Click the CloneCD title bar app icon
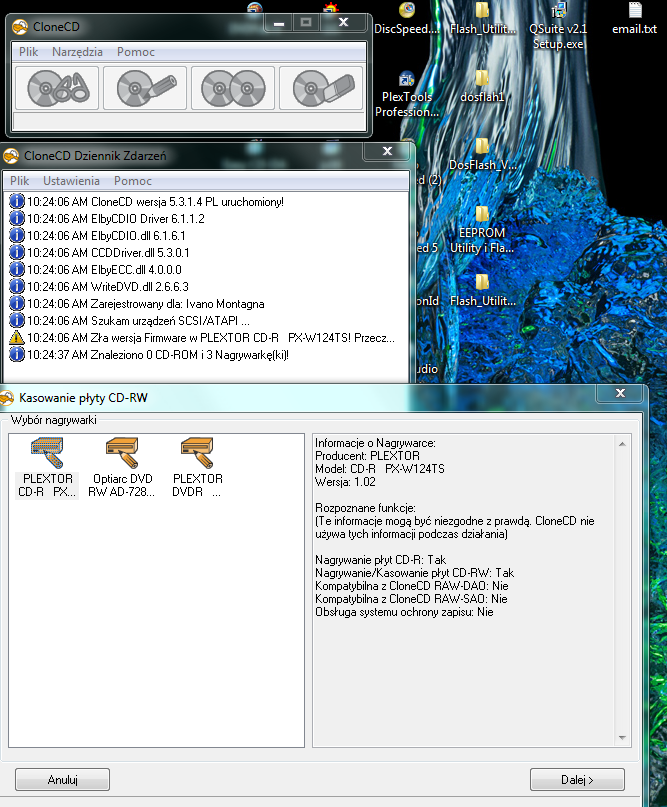667x807 pixels. click(20, 27)
